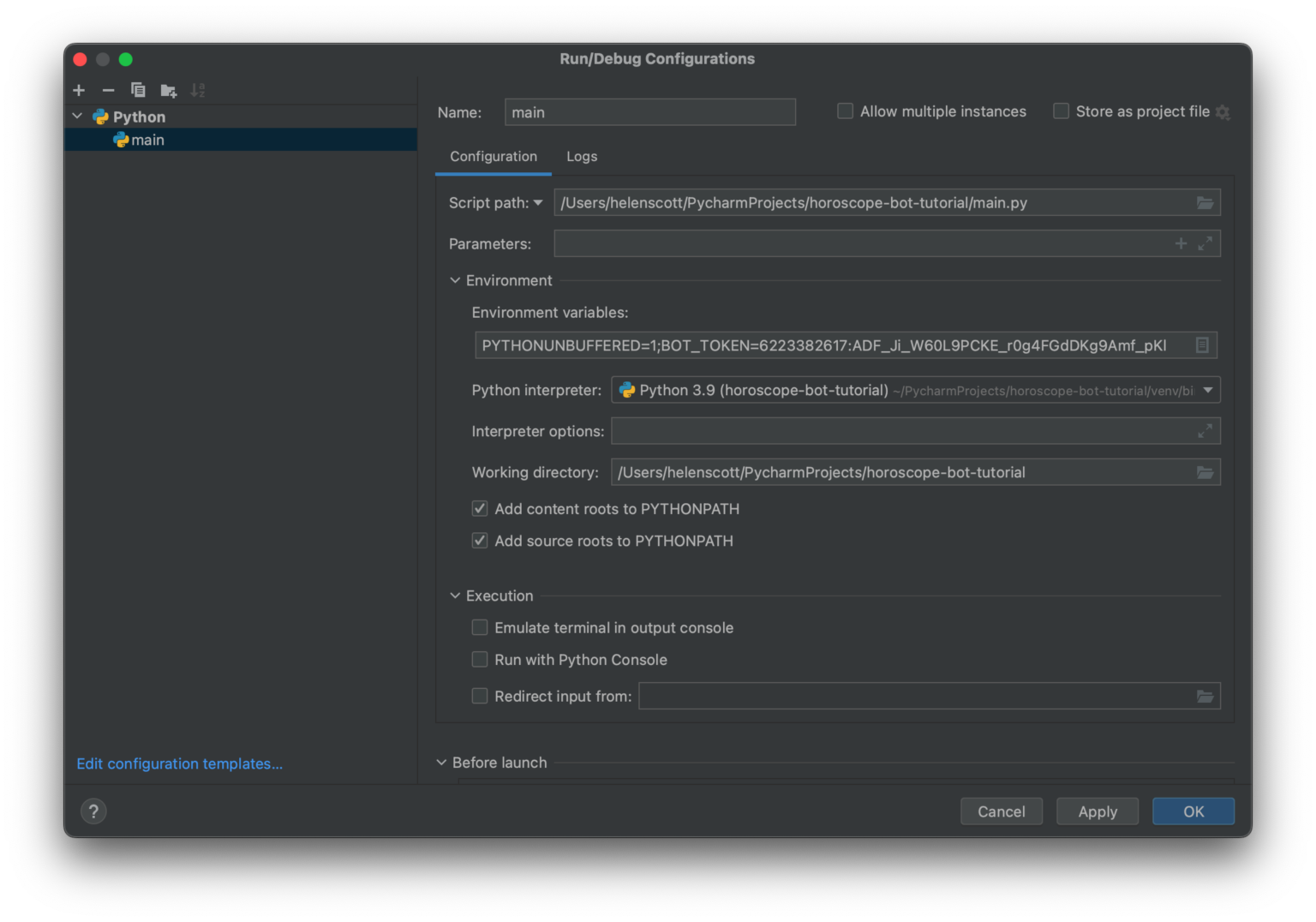
Task: Expand the Before launch section
Action: (x=441, y=762)
